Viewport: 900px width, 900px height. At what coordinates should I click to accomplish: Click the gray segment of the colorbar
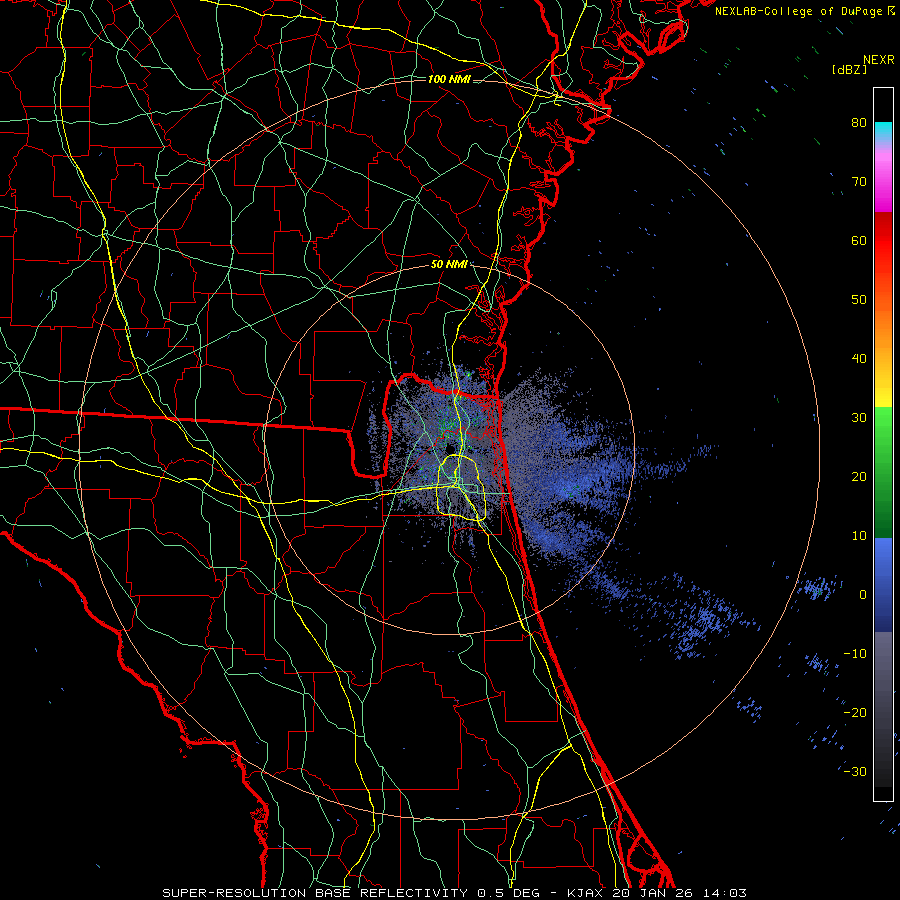(x=883, y=709)
